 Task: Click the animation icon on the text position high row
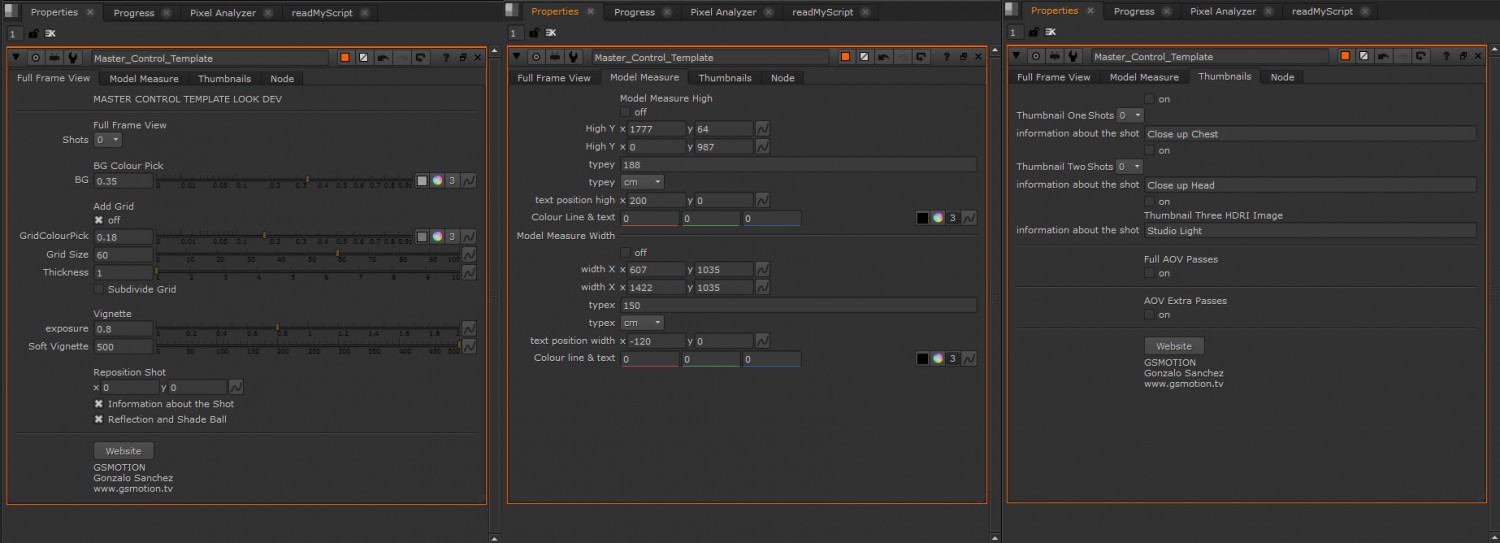[x=762, y=201]
